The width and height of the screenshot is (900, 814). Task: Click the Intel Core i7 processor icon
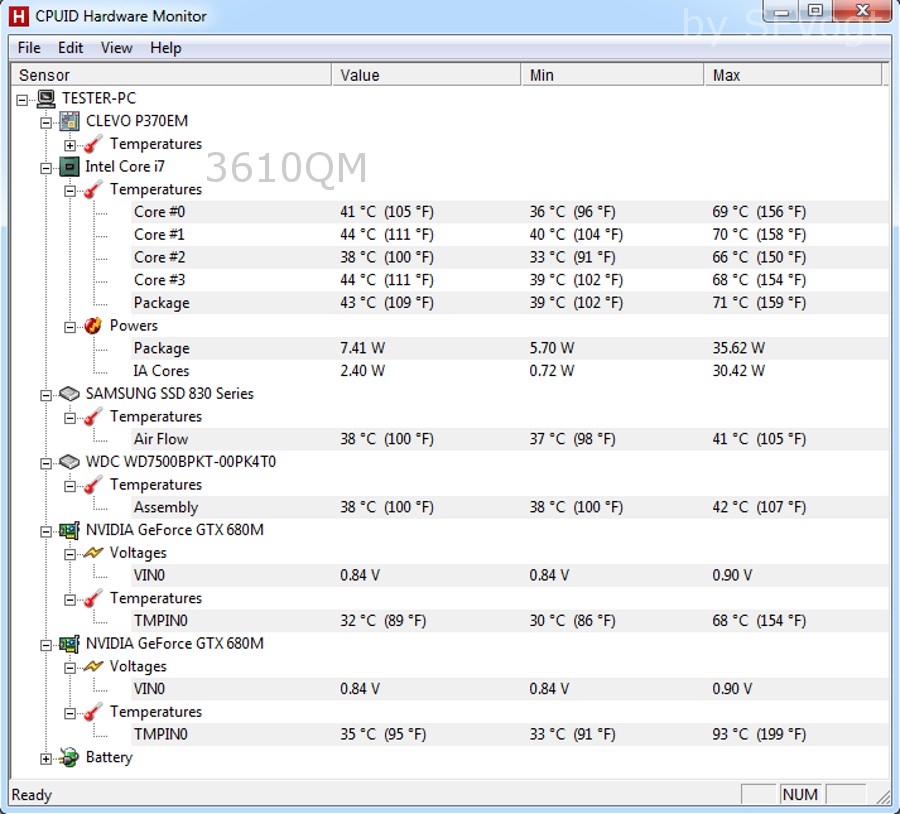[x=69, y=166]
